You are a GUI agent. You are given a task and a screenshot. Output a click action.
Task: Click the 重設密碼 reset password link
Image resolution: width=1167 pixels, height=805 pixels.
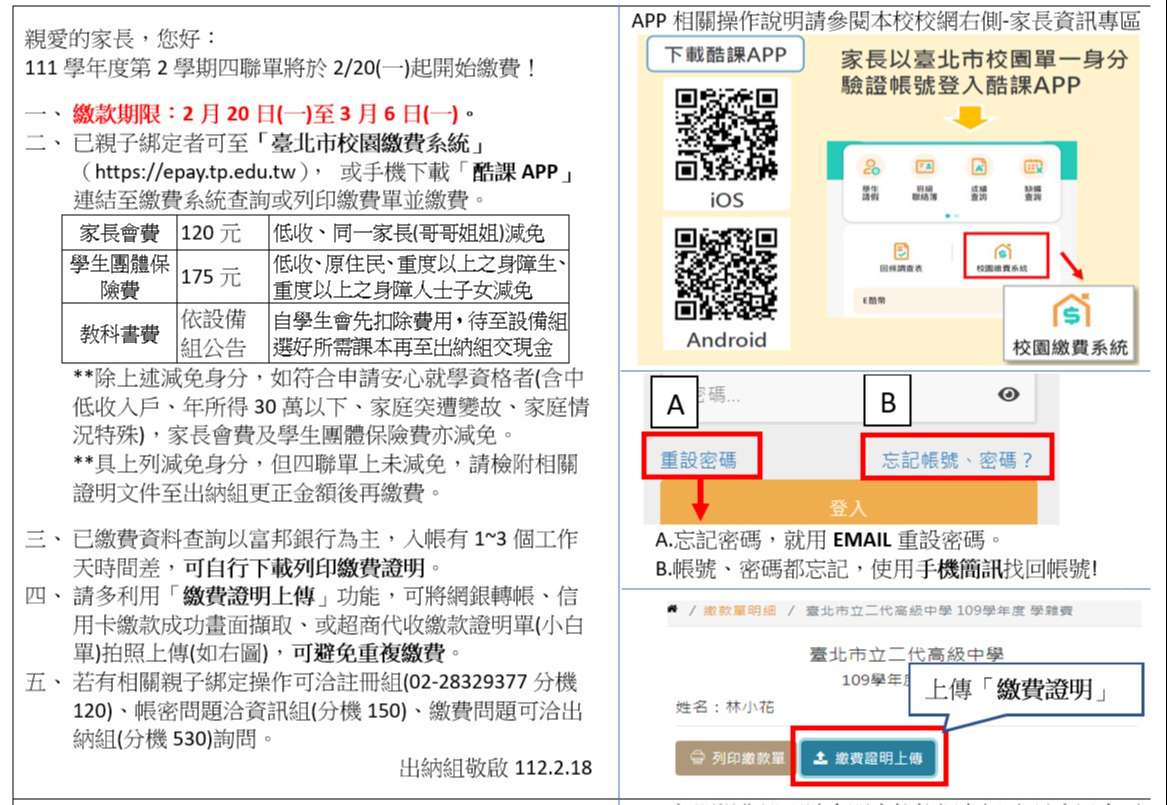[x=698, y=460]
